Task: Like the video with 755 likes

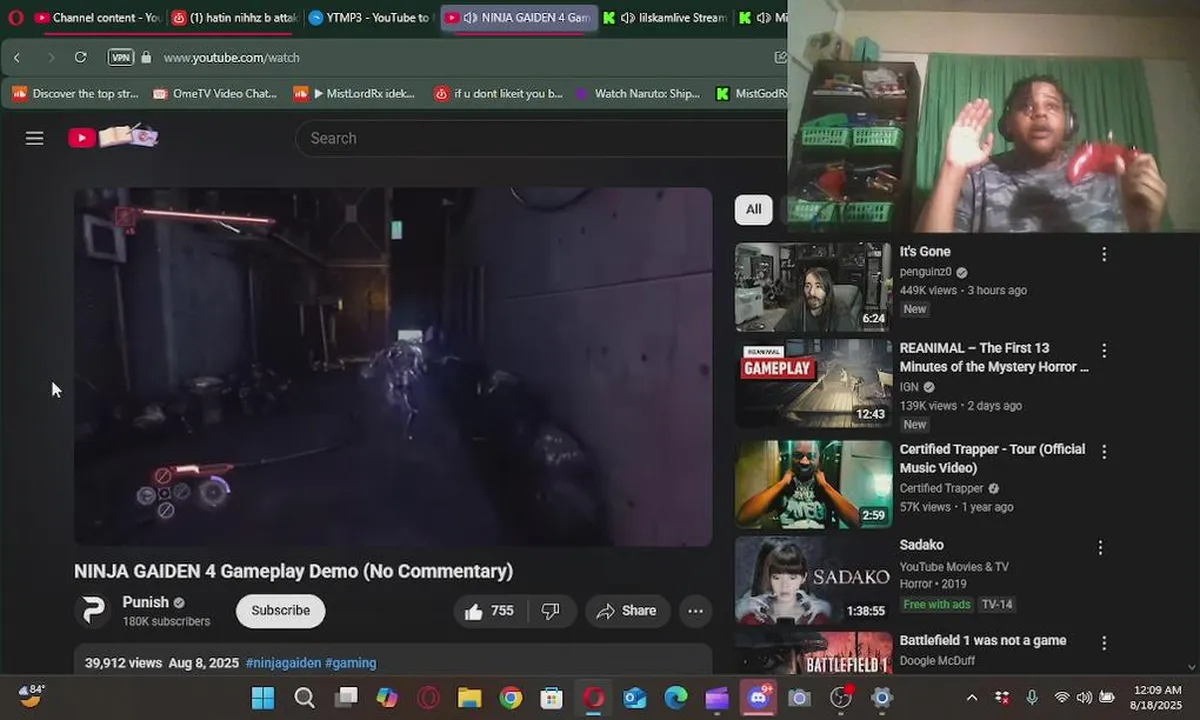Action: [490, 611]
